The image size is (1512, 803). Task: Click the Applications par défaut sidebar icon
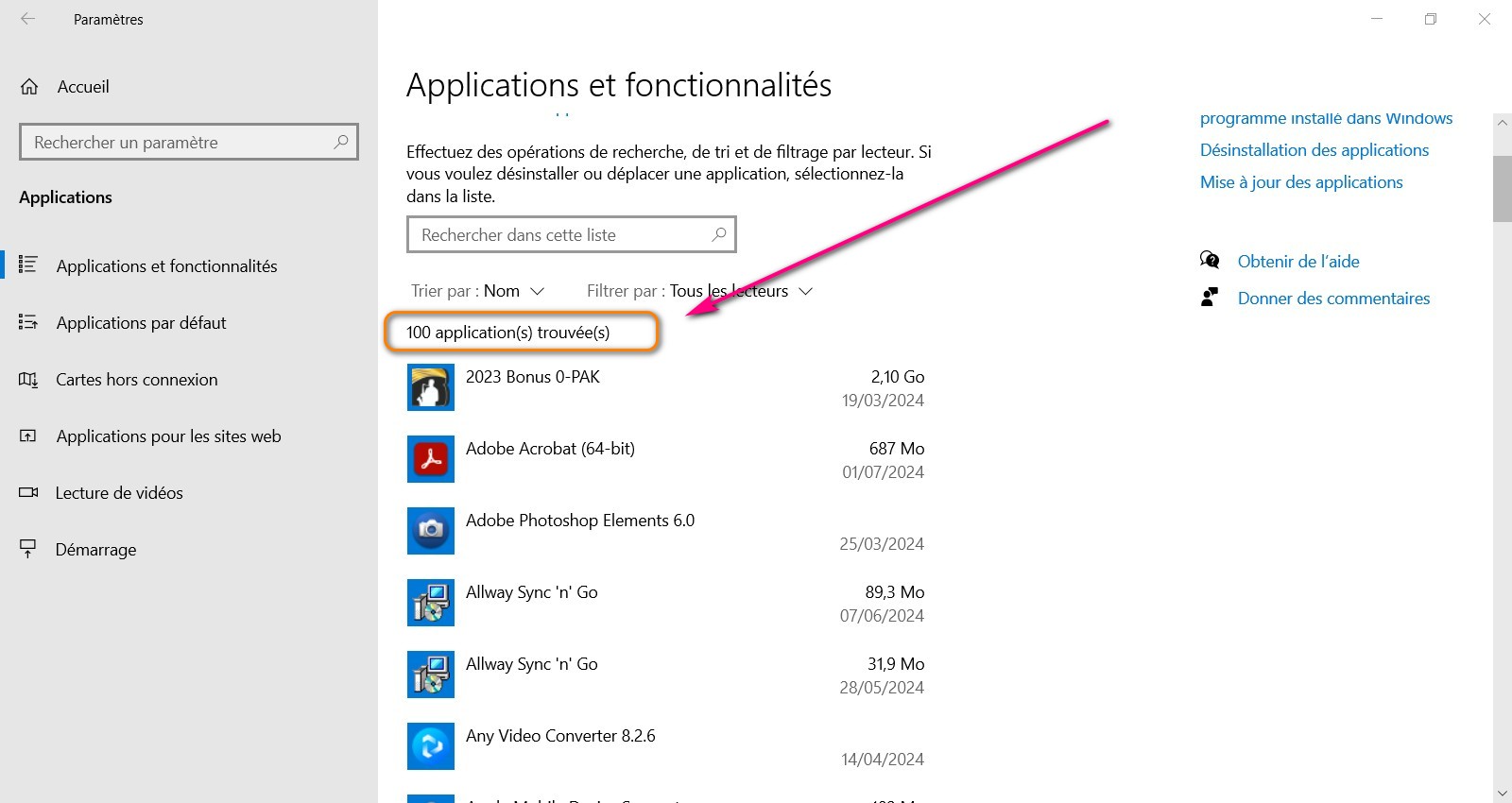point(28,322)
